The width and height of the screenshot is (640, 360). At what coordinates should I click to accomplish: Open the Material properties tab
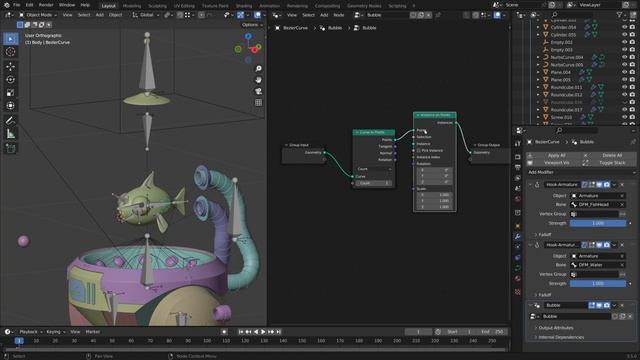(518, 279)
